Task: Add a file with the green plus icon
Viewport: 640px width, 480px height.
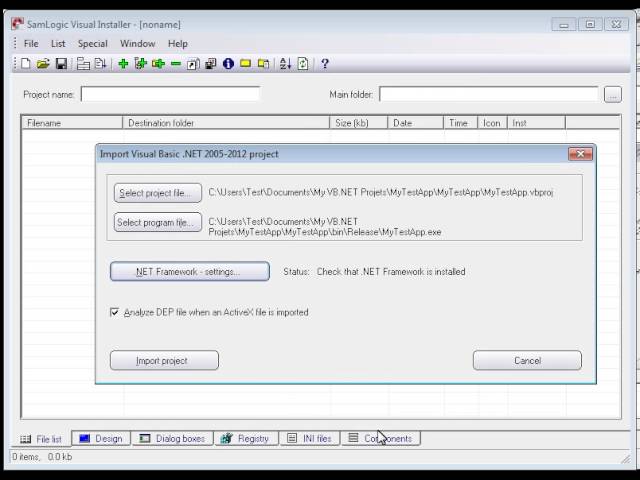Action: click(x=123, y=64)
